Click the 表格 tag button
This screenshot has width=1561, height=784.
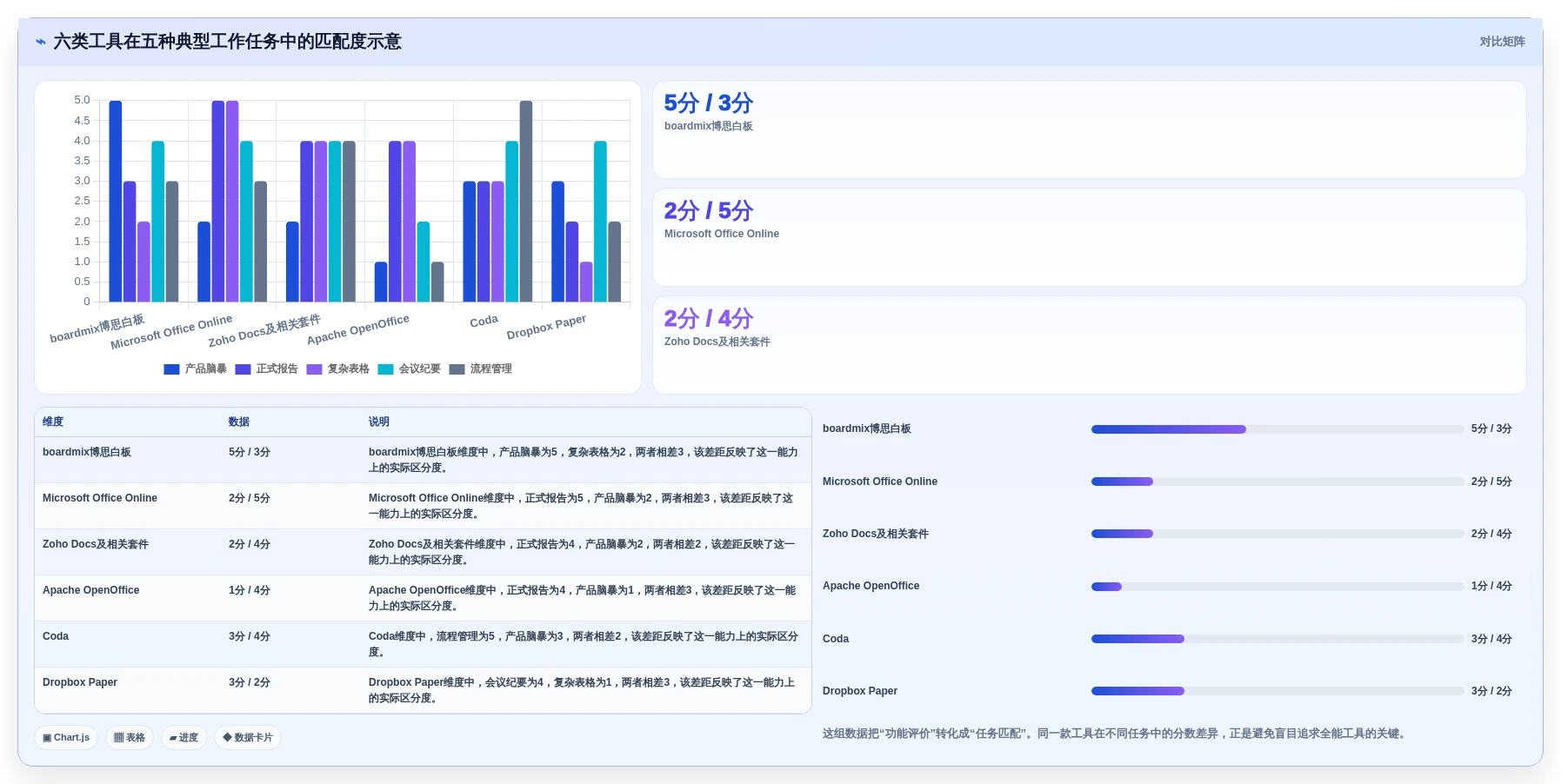(130, 738)
